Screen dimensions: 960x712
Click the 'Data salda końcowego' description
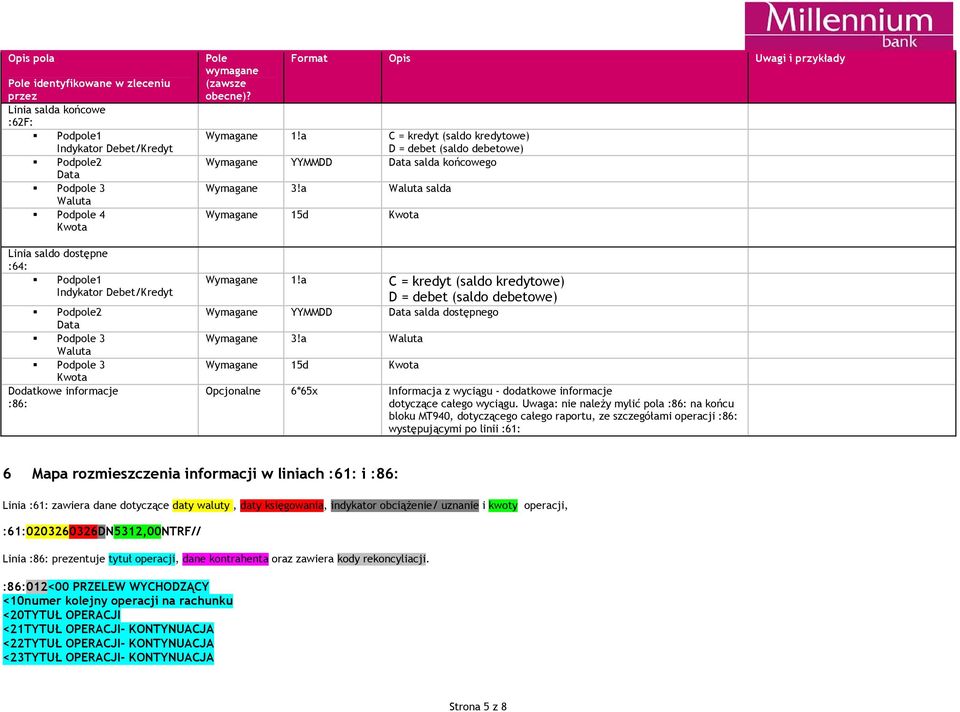coord(442,162)
